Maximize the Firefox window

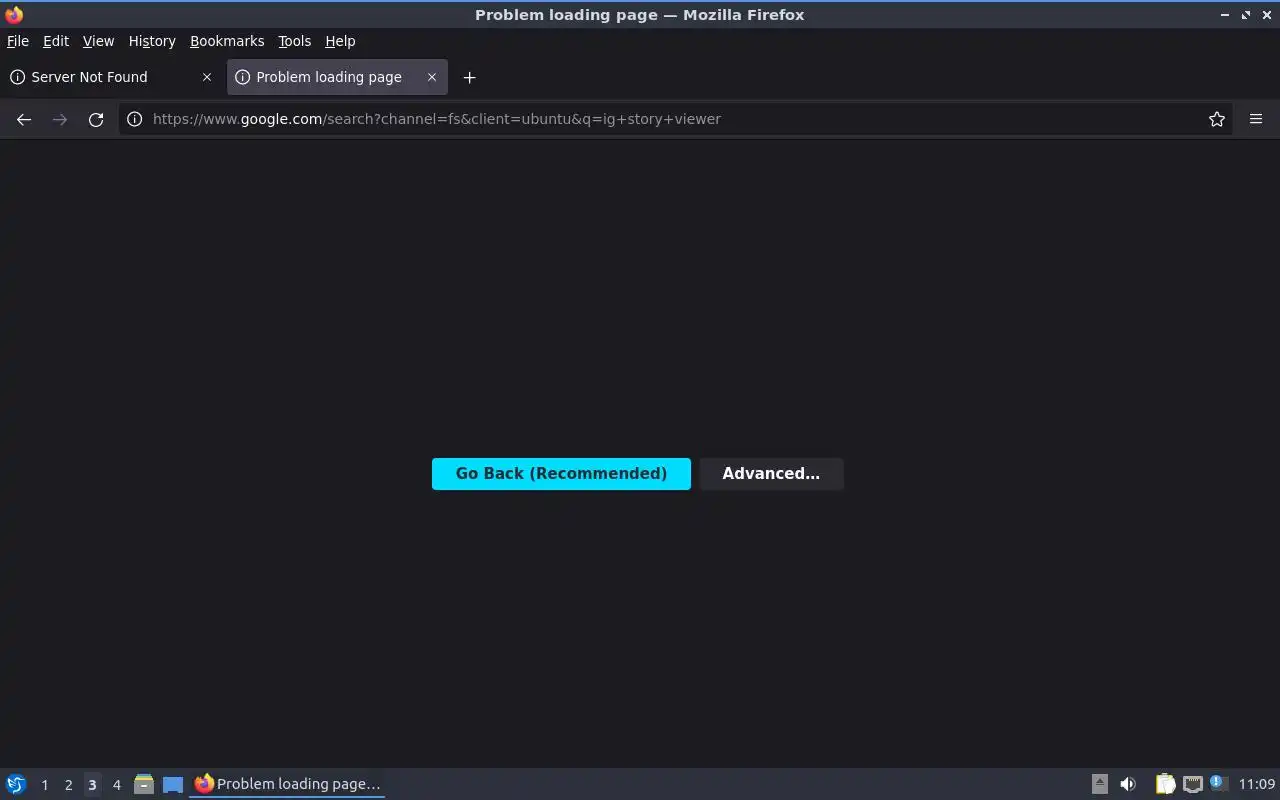[1246, 15]
